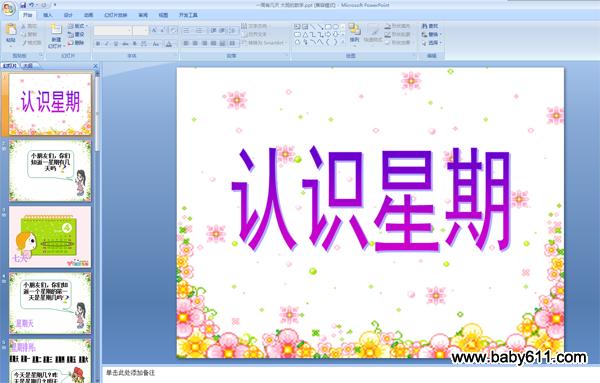Open the Select (选择) dropdown
Image resolution: width=600 pixels, height=383 pixels.
click(x=431, y=43)
